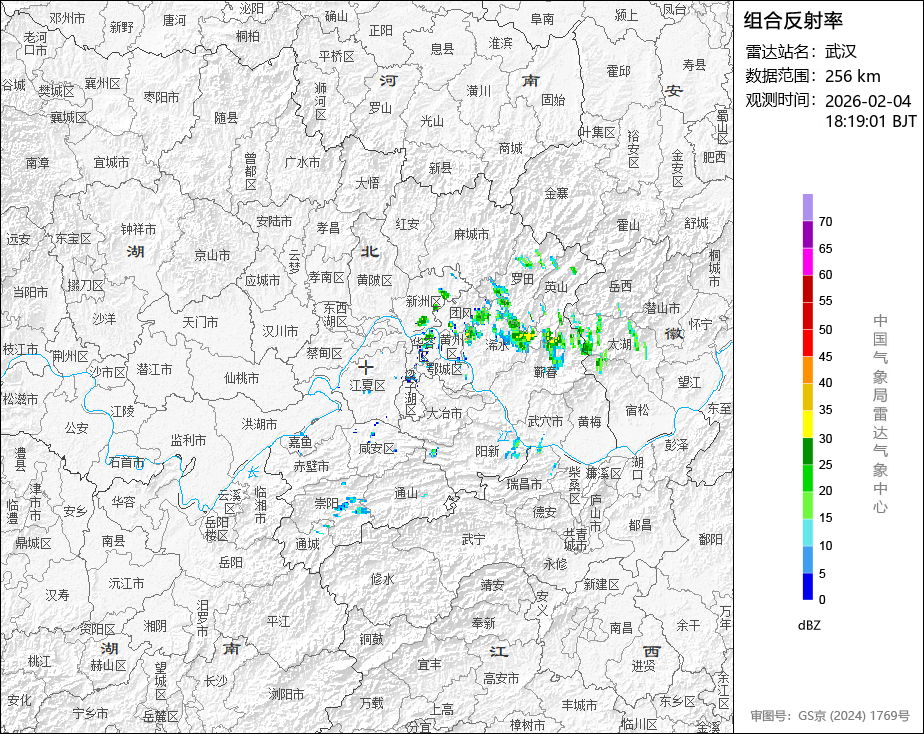This screenshot has width=924, height=734.
Task: Click the 金寨 map label
Action: click(556, 193)
